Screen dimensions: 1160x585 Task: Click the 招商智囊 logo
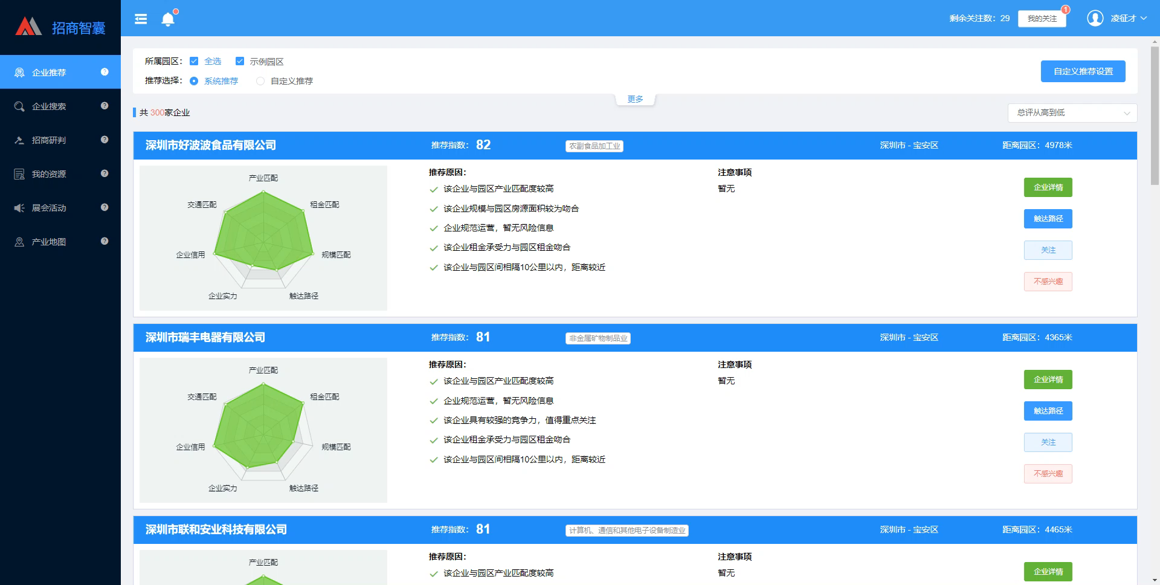pyautogui.click(x=60, y=27)
